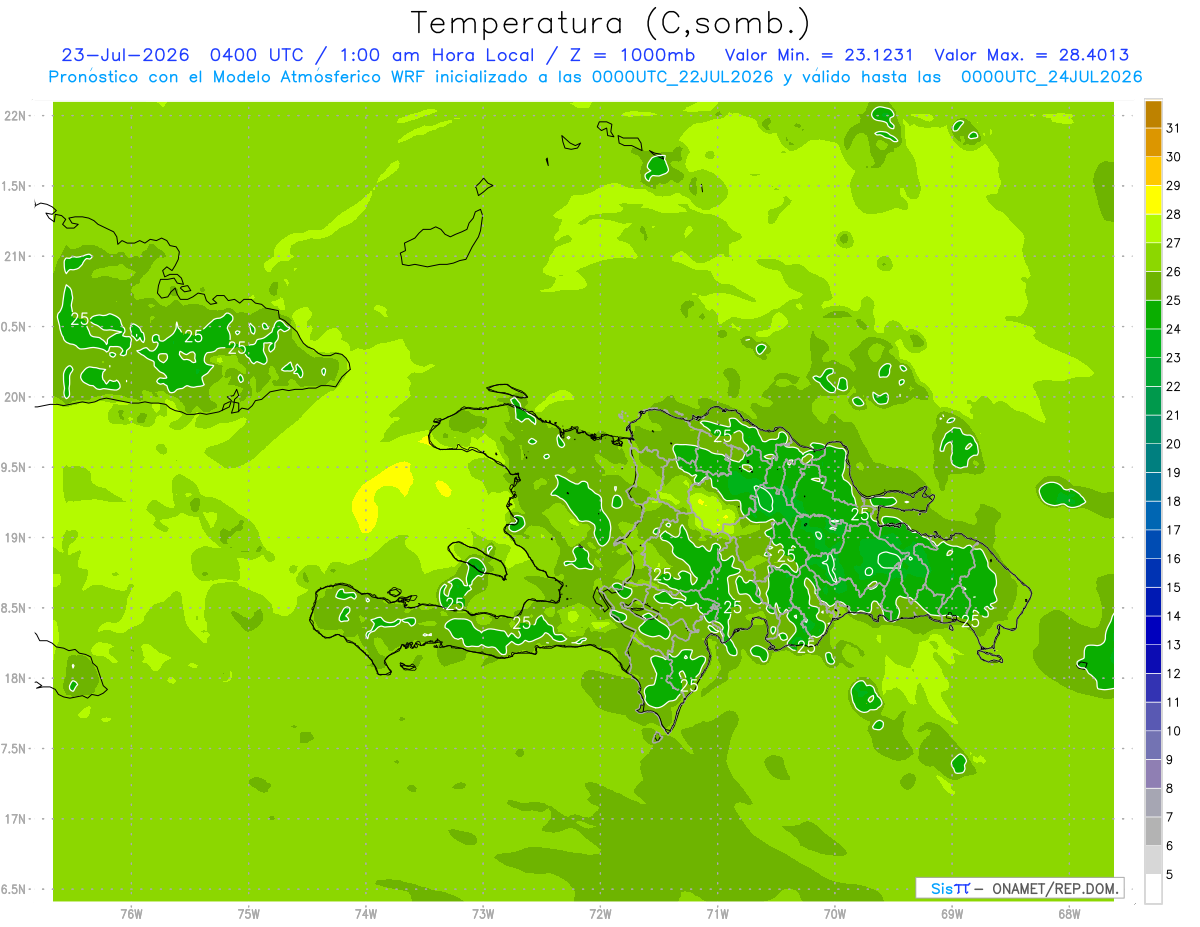Click the "71W" longitude label
Viewport: 1200px width, 927px height.
point(717,913)
